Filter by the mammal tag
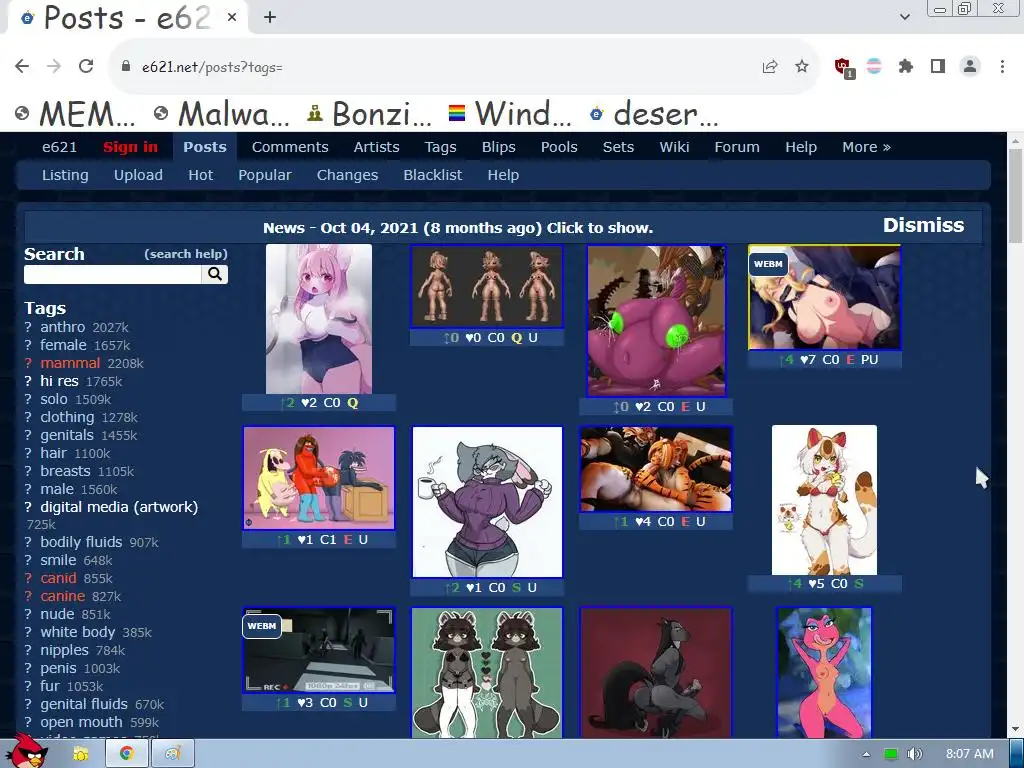This screenshot has width=1024, height=768. pos(70,363)
